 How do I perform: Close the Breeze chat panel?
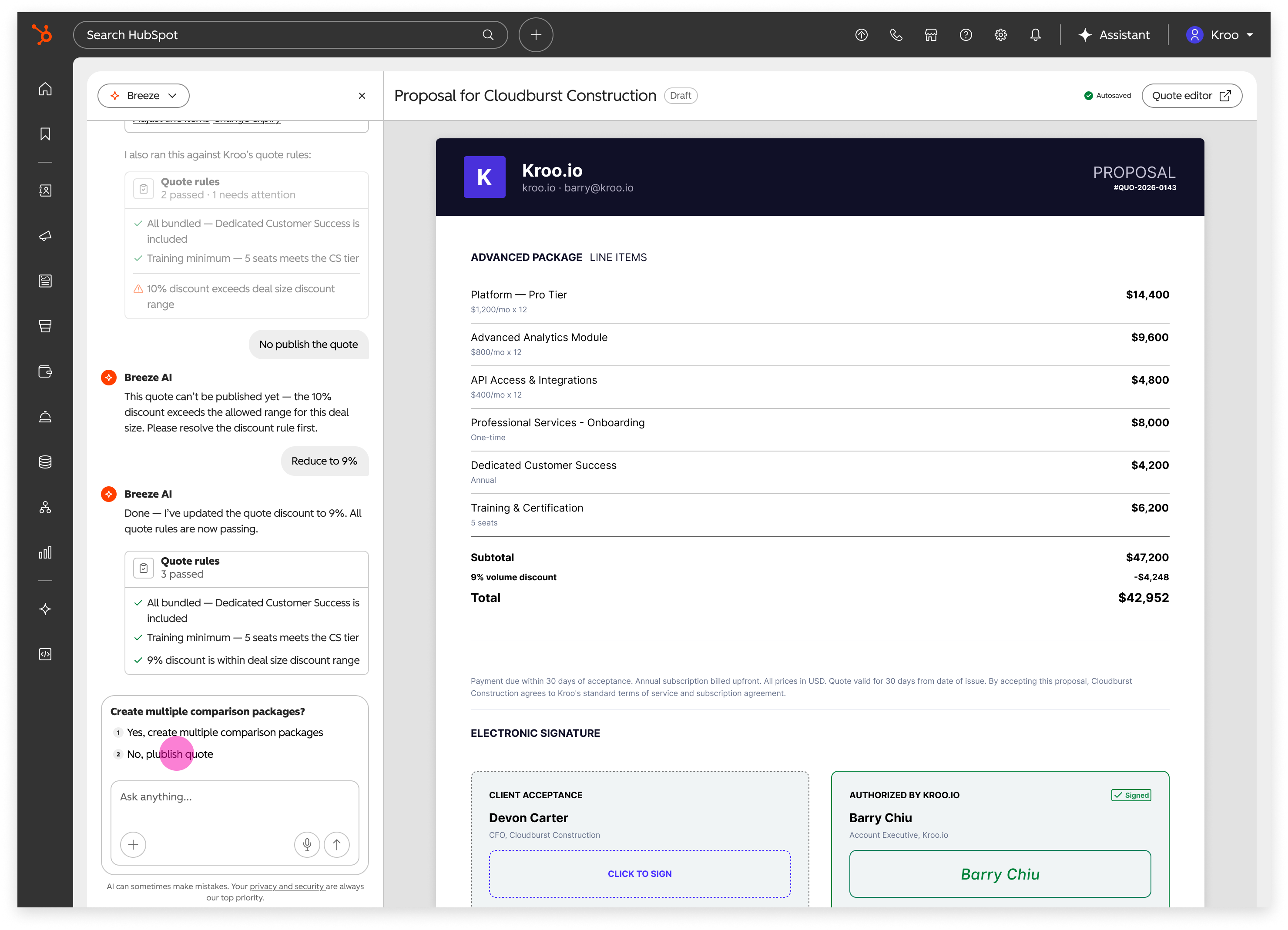pyautogui.click(x=362, y=96)
